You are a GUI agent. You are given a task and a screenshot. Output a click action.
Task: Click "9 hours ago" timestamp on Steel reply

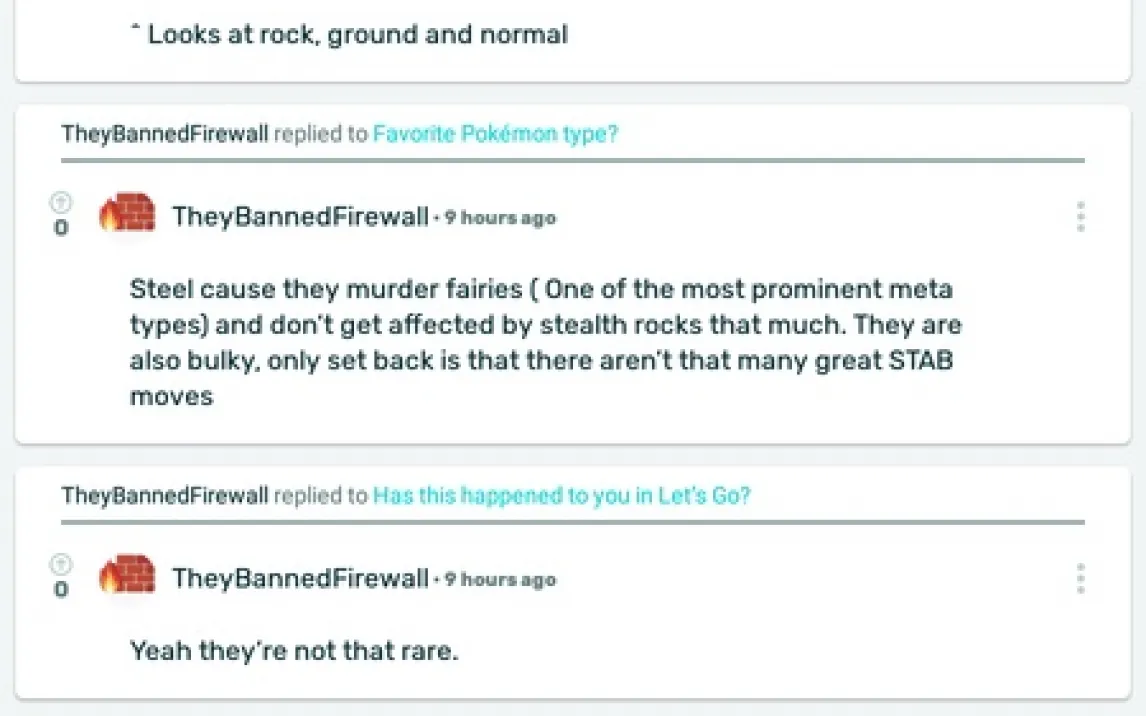[x=500, y=218]
